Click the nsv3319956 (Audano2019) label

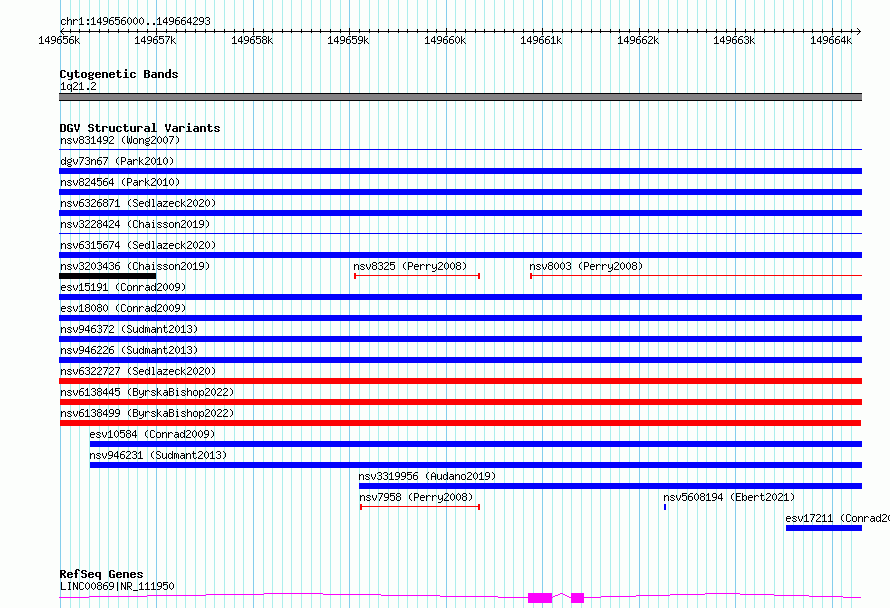[x=427, y=476]
